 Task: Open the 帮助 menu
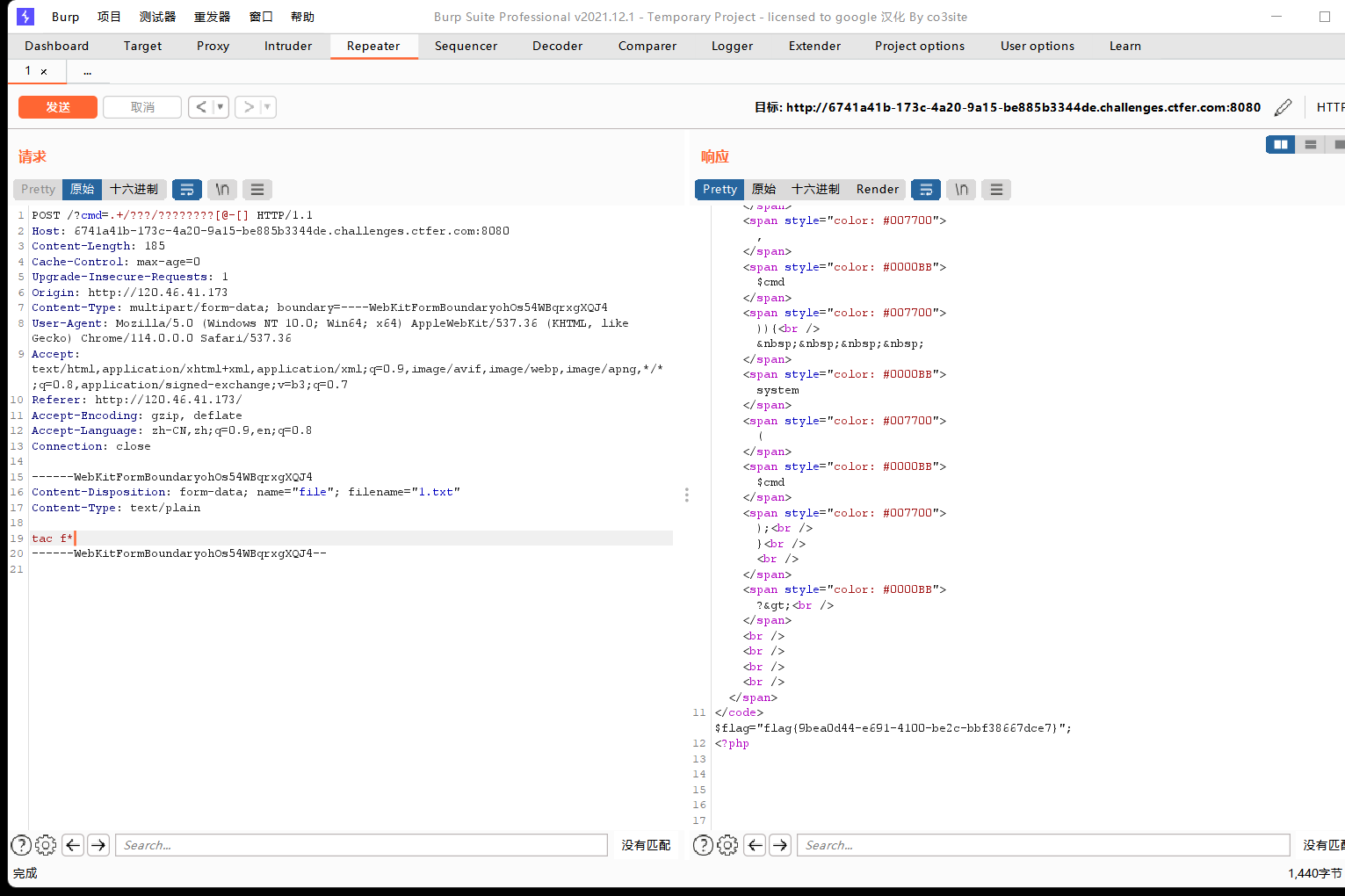pos(302,17)
